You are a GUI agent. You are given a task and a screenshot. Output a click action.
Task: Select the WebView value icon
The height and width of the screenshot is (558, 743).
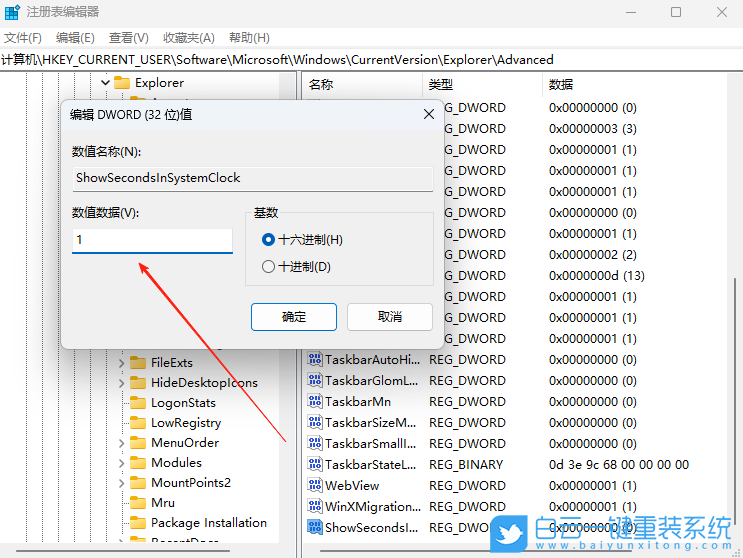point(315,485)
